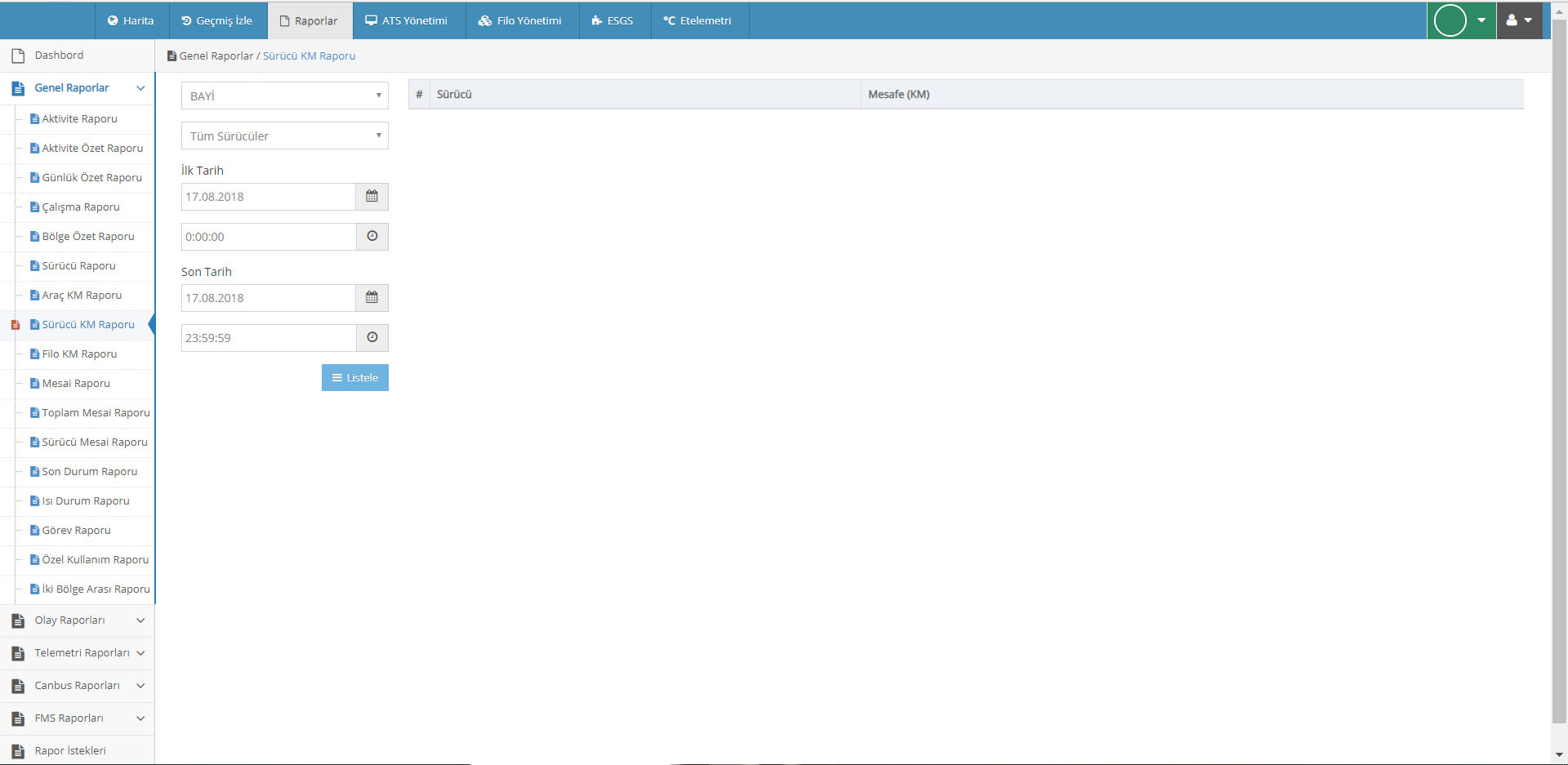The height and width of the screenshot is (765, 1568).
Task: Click the Dashbord page icon
Action: 18,56
